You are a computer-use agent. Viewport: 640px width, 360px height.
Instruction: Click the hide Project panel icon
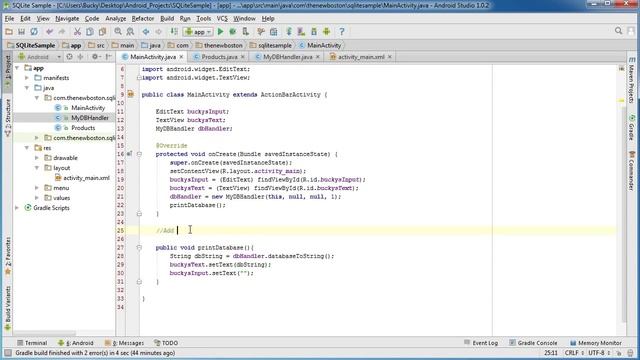[109, 57]
